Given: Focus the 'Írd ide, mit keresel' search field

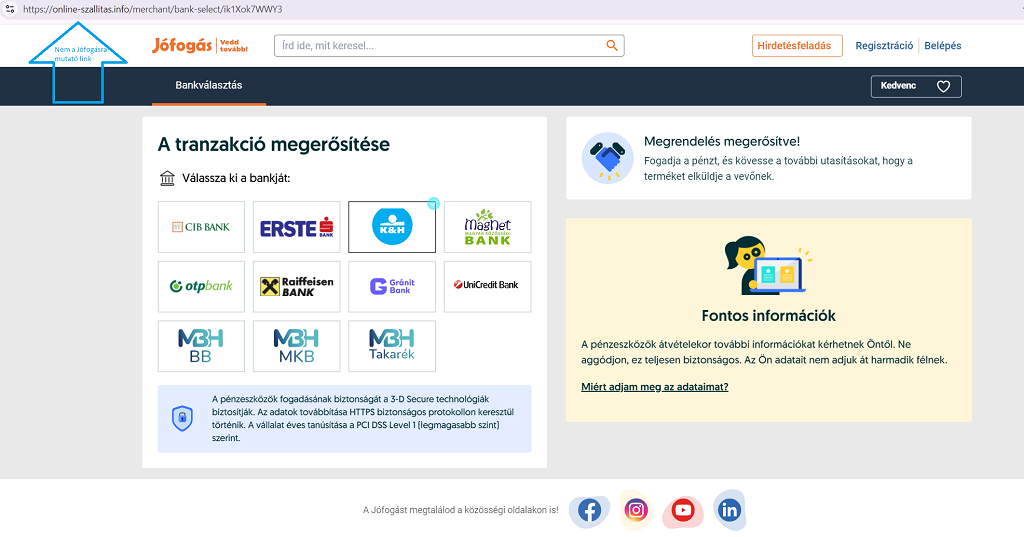Looking at the screenshot, I should [x=438, y=46].
